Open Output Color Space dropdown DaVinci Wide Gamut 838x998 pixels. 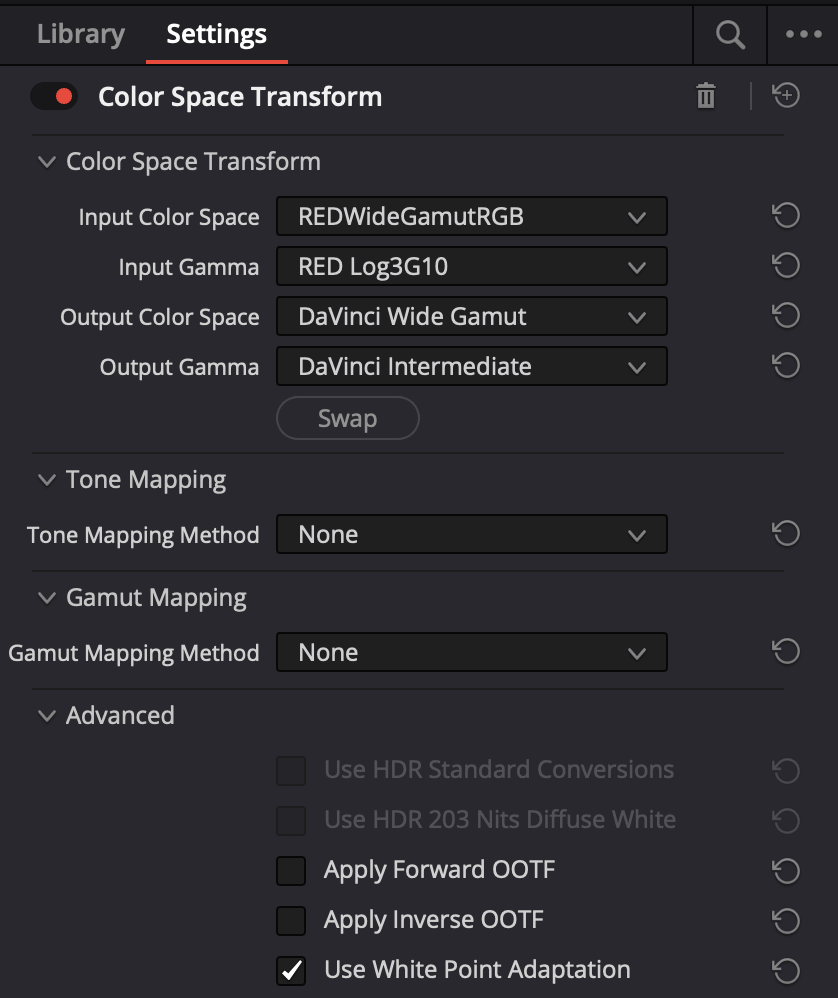[471, 316]
